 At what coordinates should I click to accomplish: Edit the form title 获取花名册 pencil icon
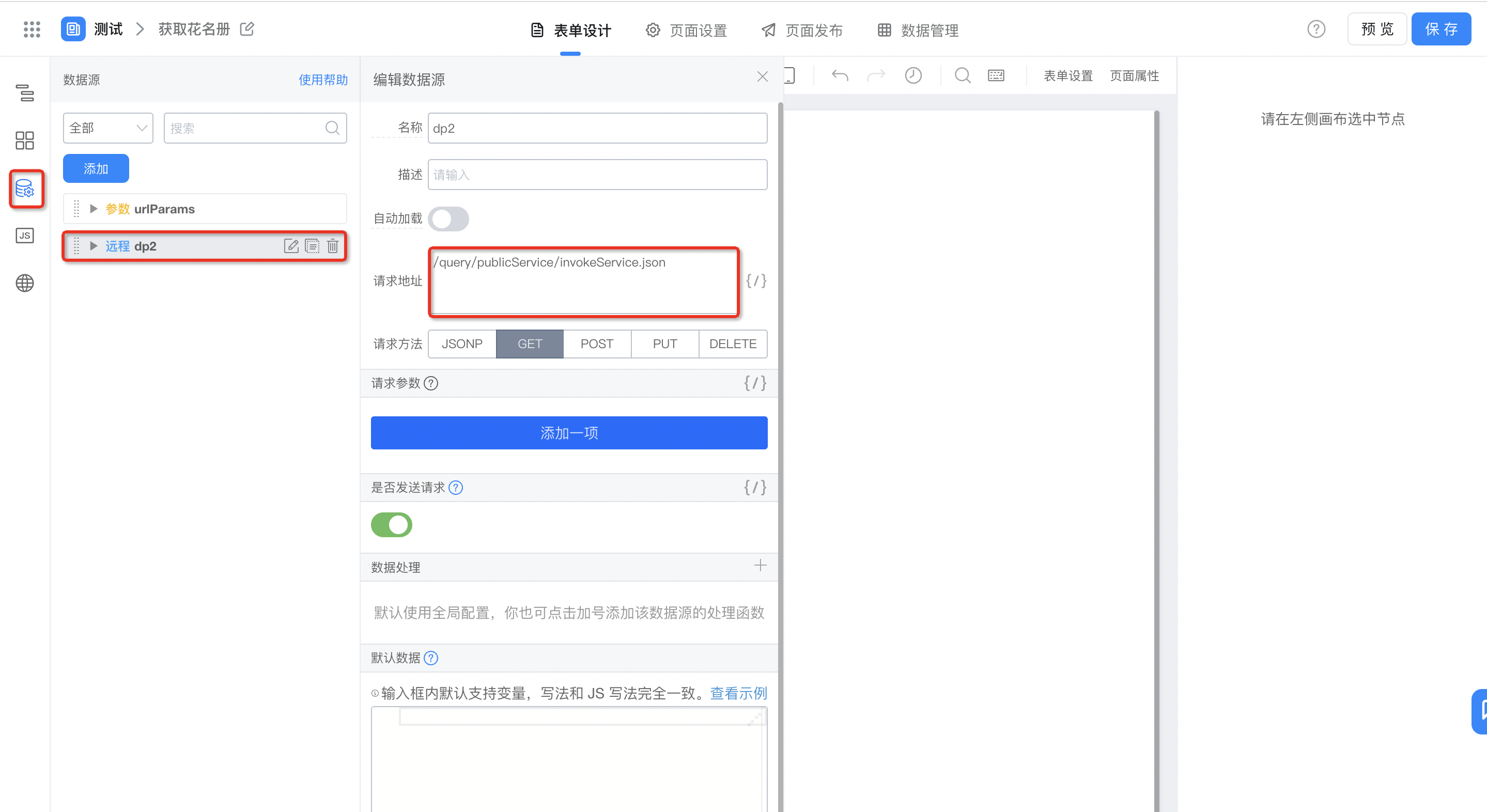click(247, 29)
